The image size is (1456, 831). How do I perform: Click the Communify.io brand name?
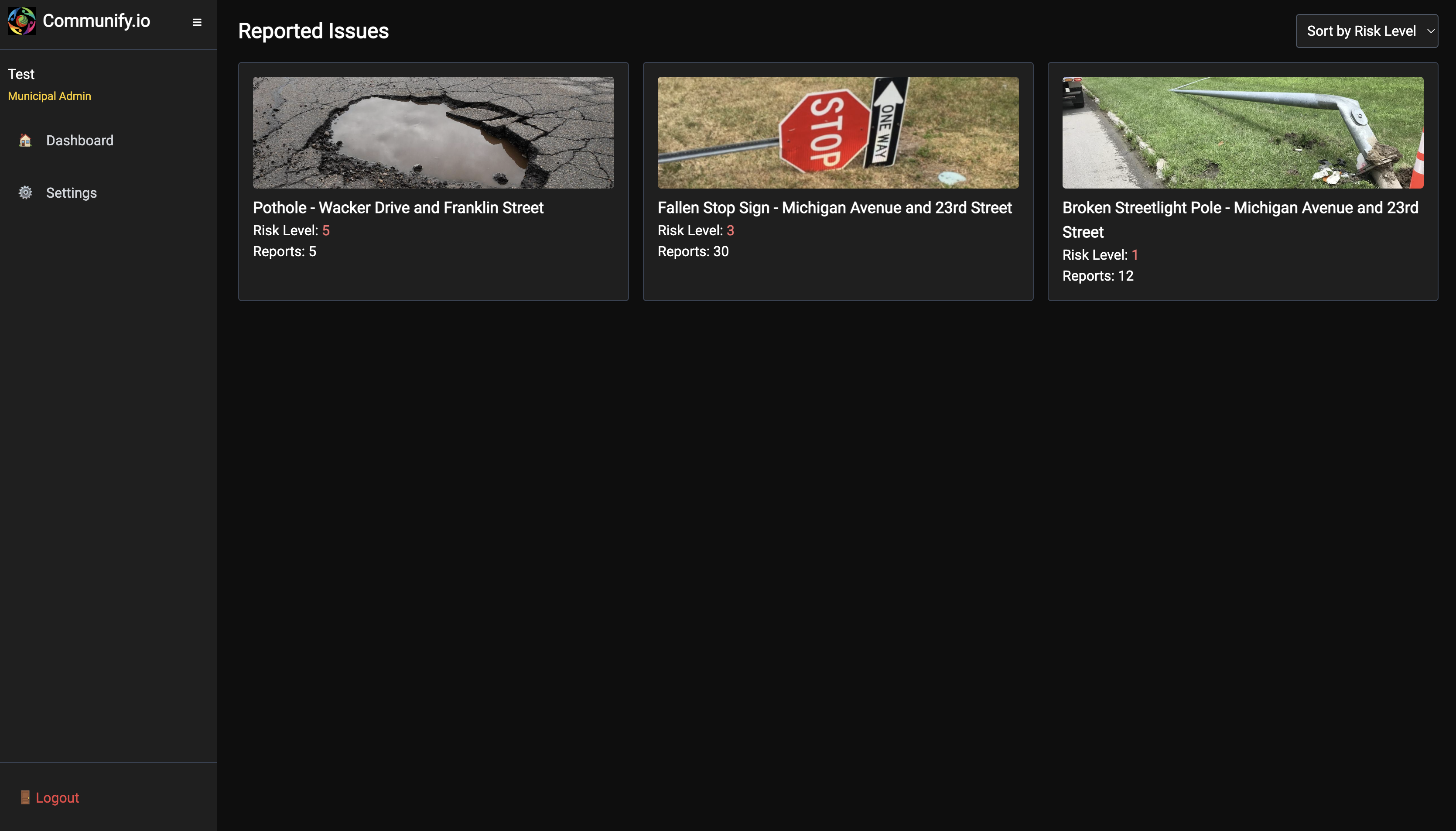[x=96, y=21]
